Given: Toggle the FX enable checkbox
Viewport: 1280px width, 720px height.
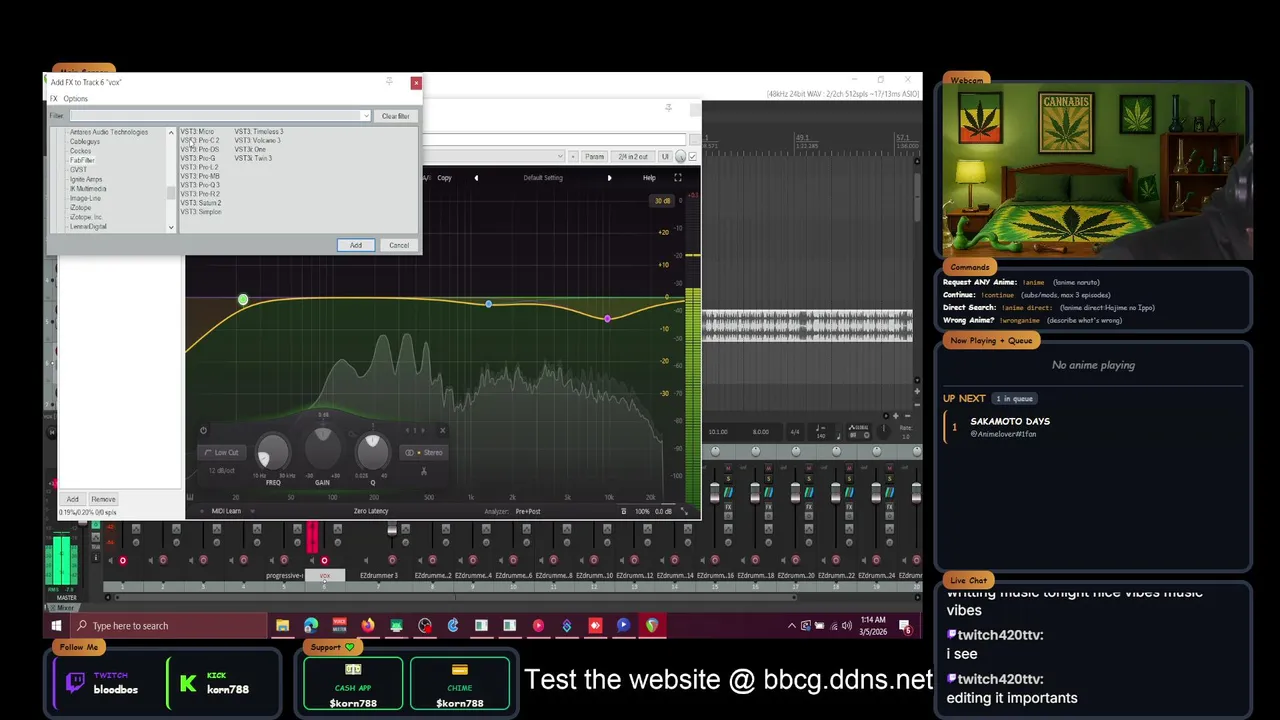Looking at the screenshot, I should tap(693, 157).
